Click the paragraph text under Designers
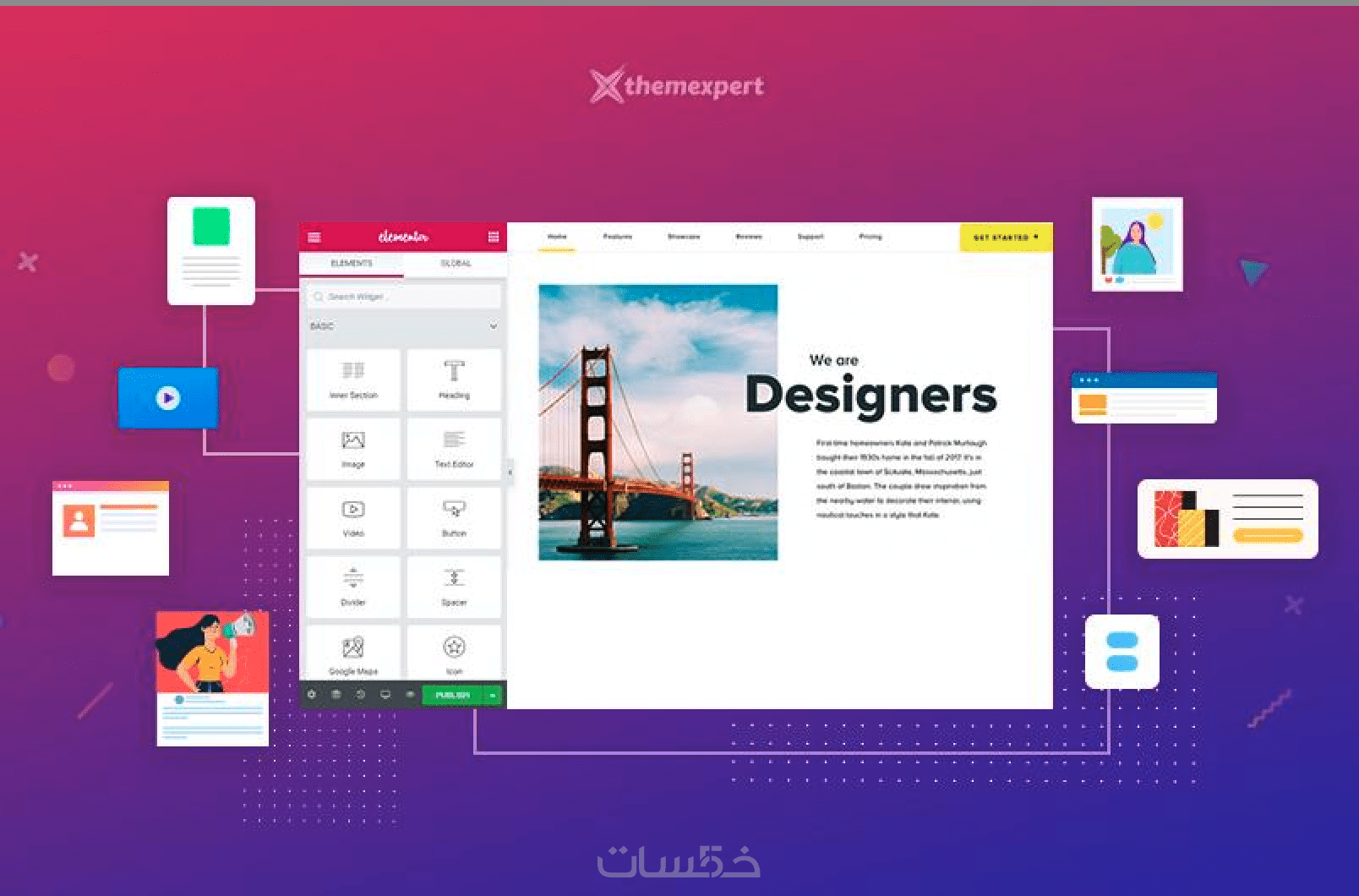 901,478
